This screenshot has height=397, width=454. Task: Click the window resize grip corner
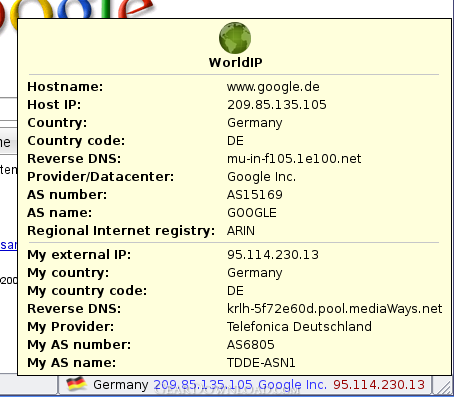(x=444, y=387)
